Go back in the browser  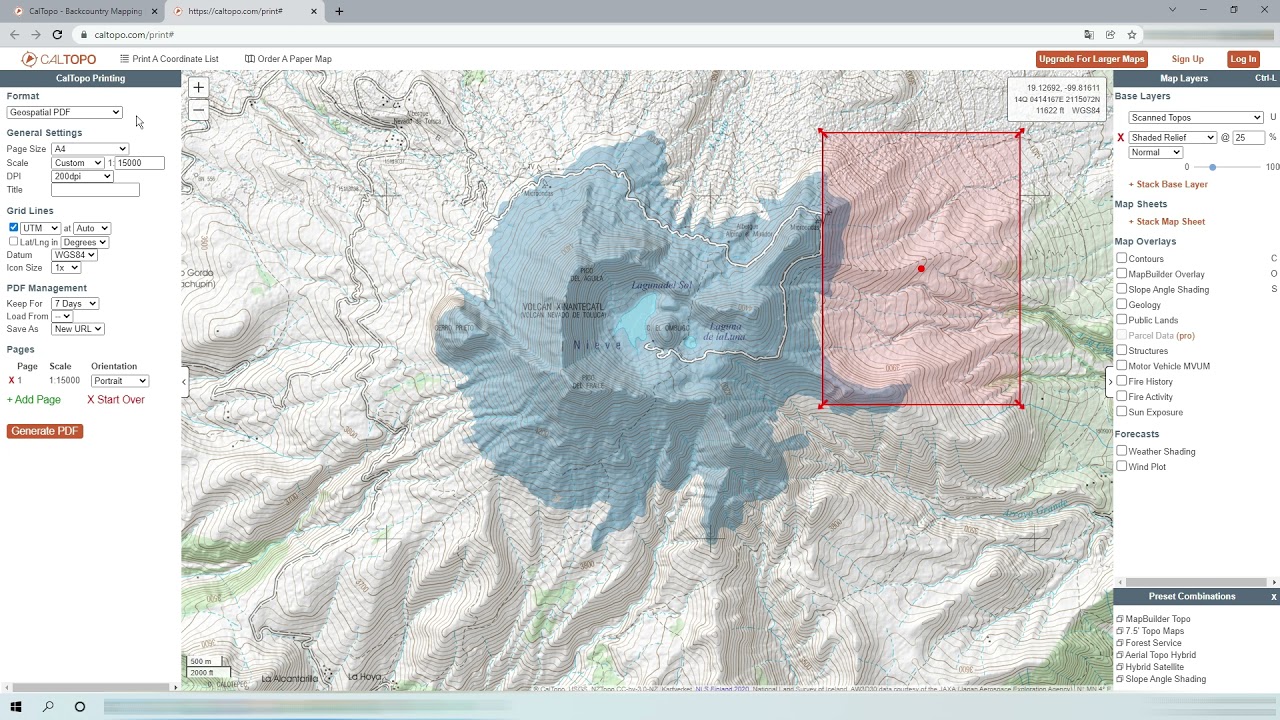coord(14,34)
